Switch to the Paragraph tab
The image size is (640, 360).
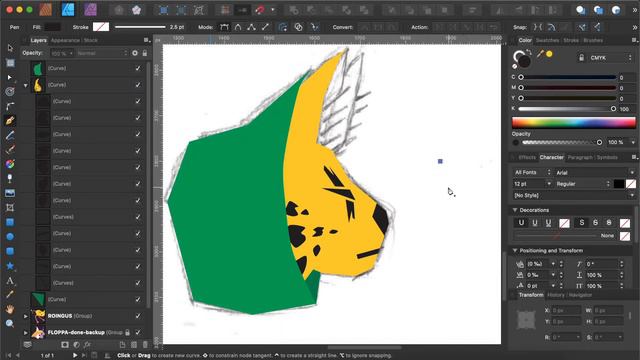point(580,157)
